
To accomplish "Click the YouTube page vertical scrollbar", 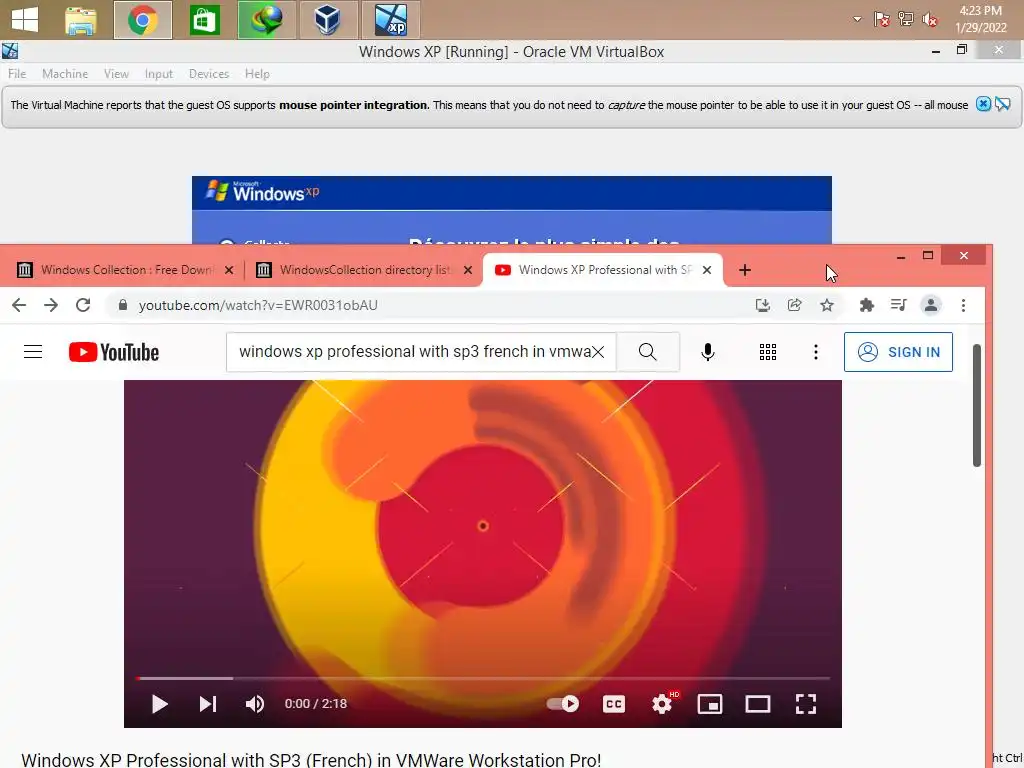I will tap(977, 405).
